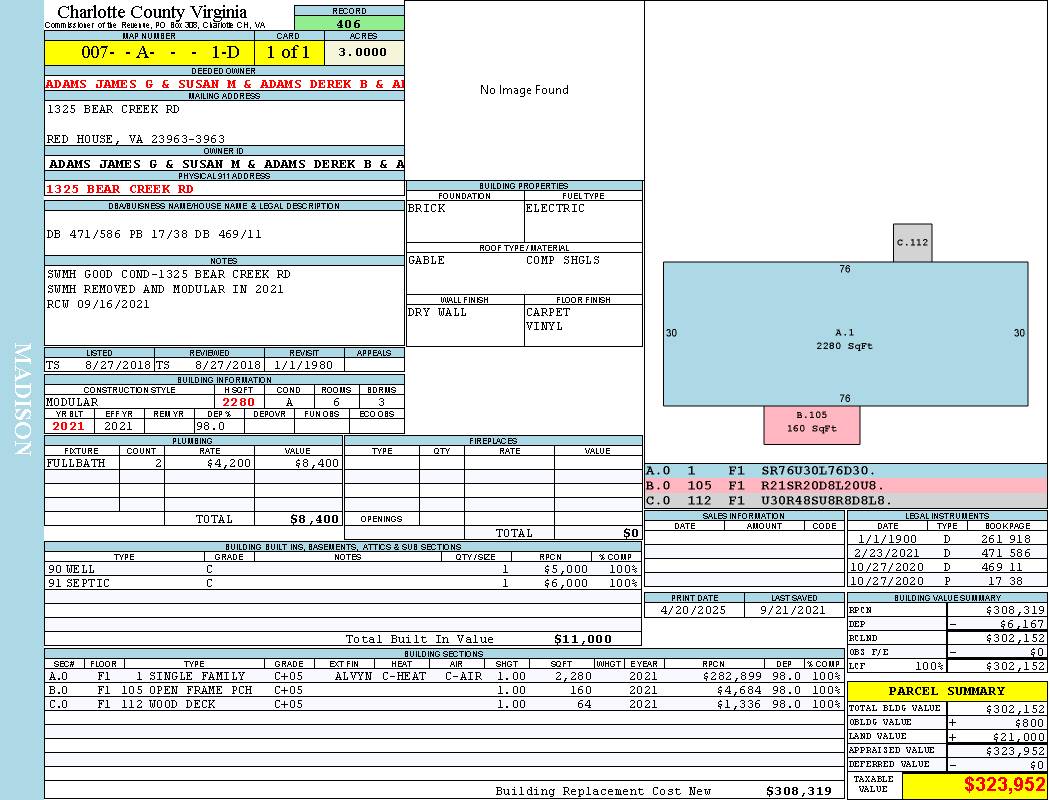Click Building Replacement Cost New $308,319
This screenshot has width=1050, height=800.
click(799, 791)
